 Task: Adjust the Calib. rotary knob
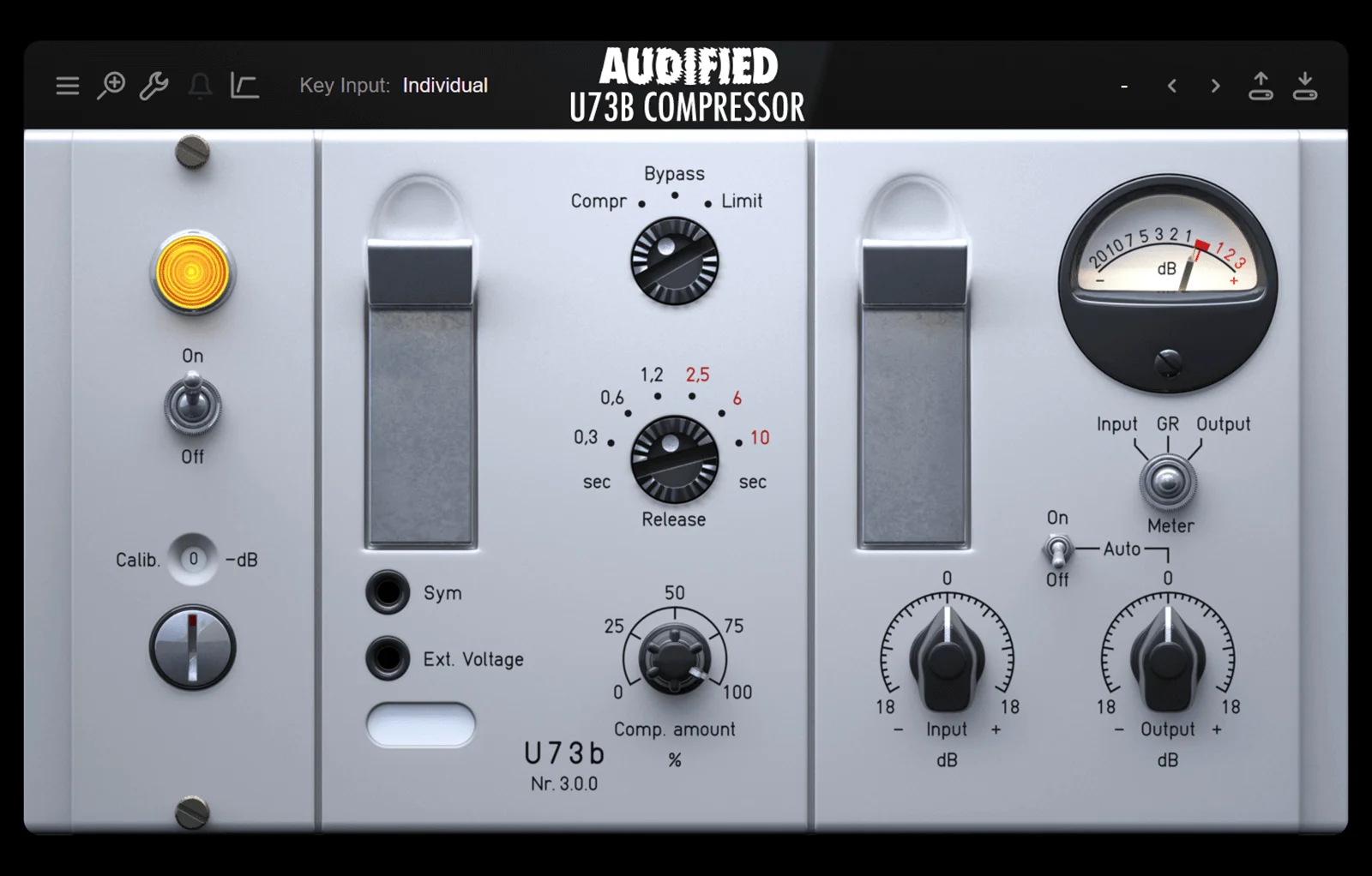(x=193, y=648)
